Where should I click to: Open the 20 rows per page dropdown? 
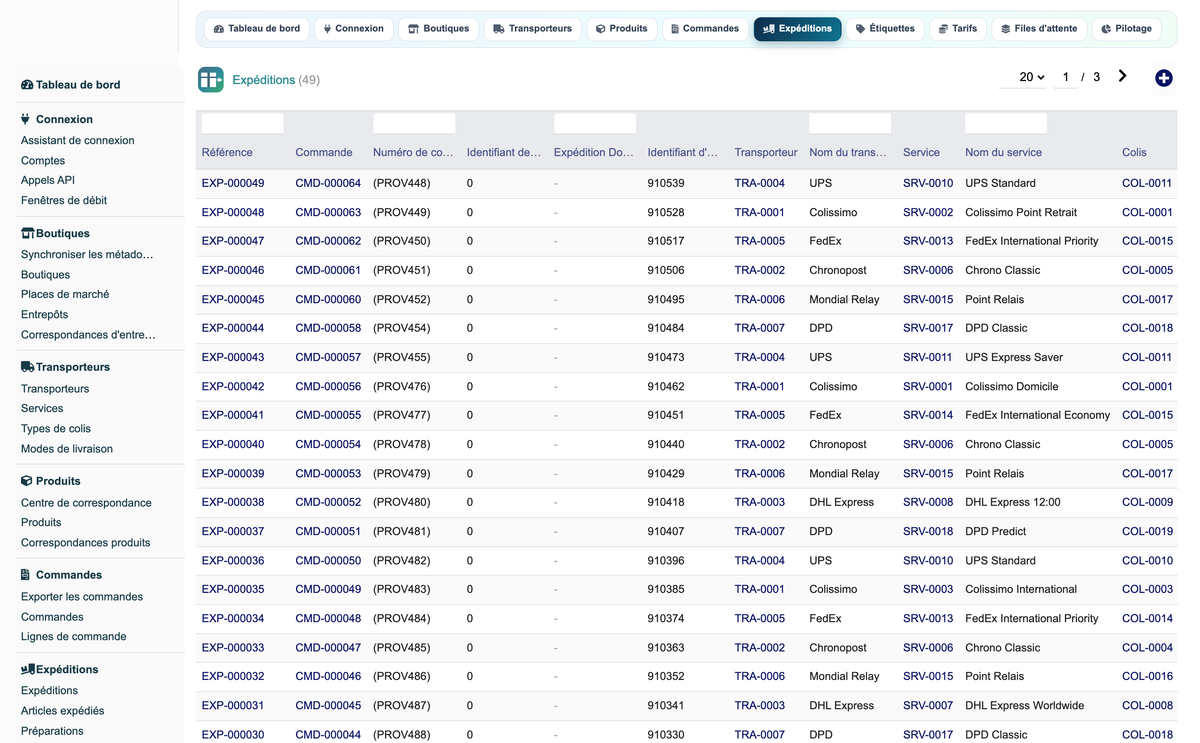point(1031,77)
